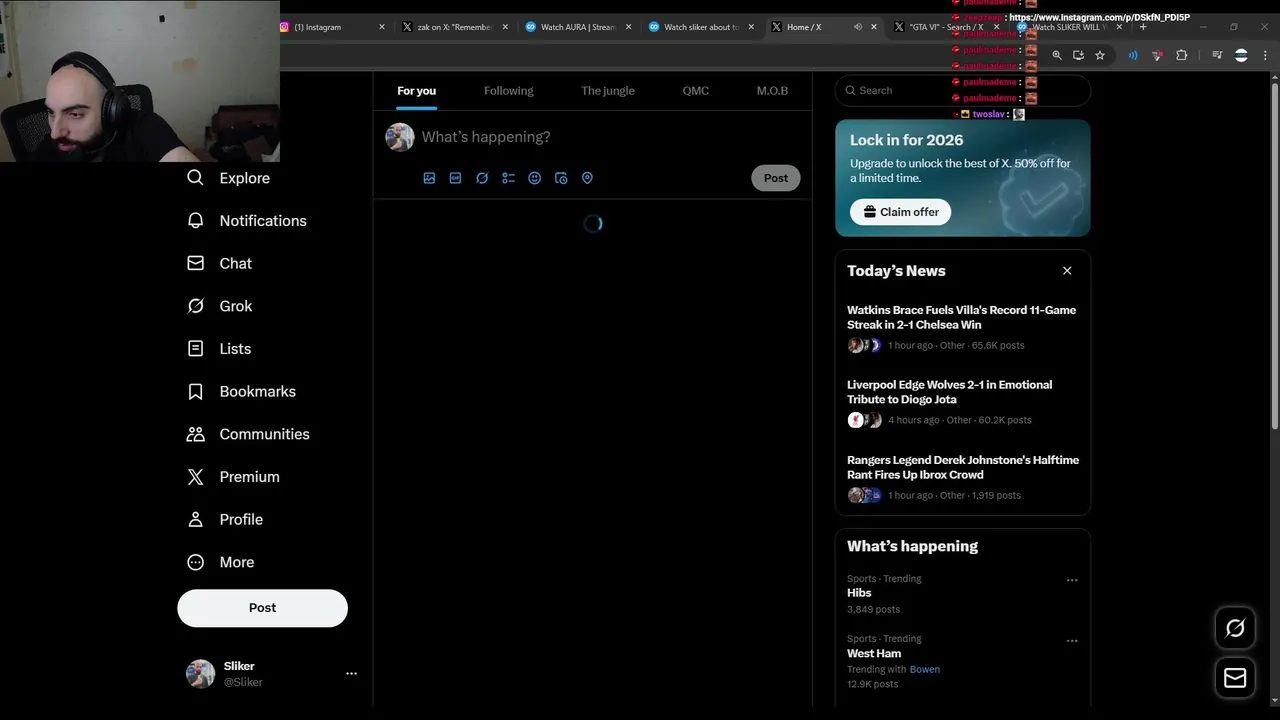Open Notifications in the sidebar
This screenshot has width=1280, height=720.
[246, 221]
